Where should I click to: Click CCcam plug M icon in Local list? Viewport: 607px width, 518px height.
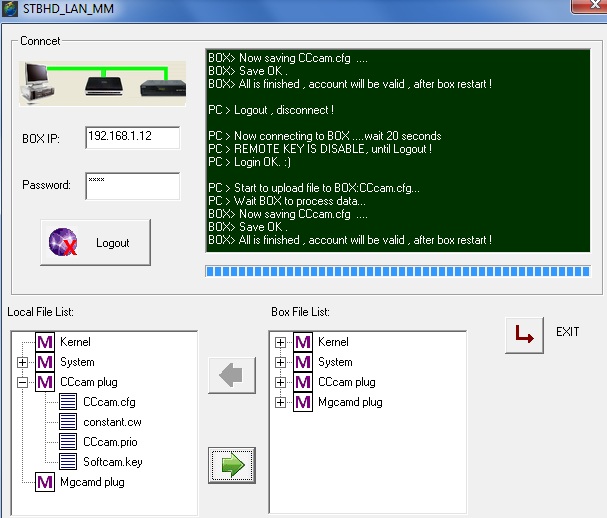coord(45,382)
